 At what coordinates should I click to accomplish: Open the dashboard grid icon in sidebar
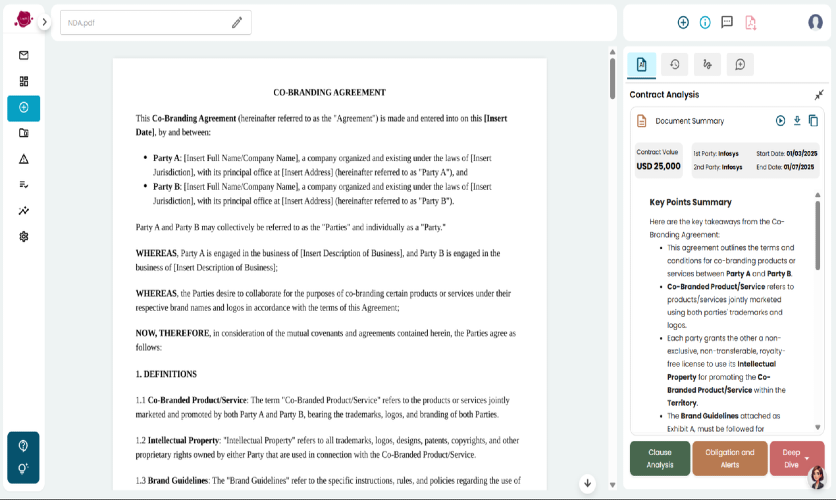point(23,81)
